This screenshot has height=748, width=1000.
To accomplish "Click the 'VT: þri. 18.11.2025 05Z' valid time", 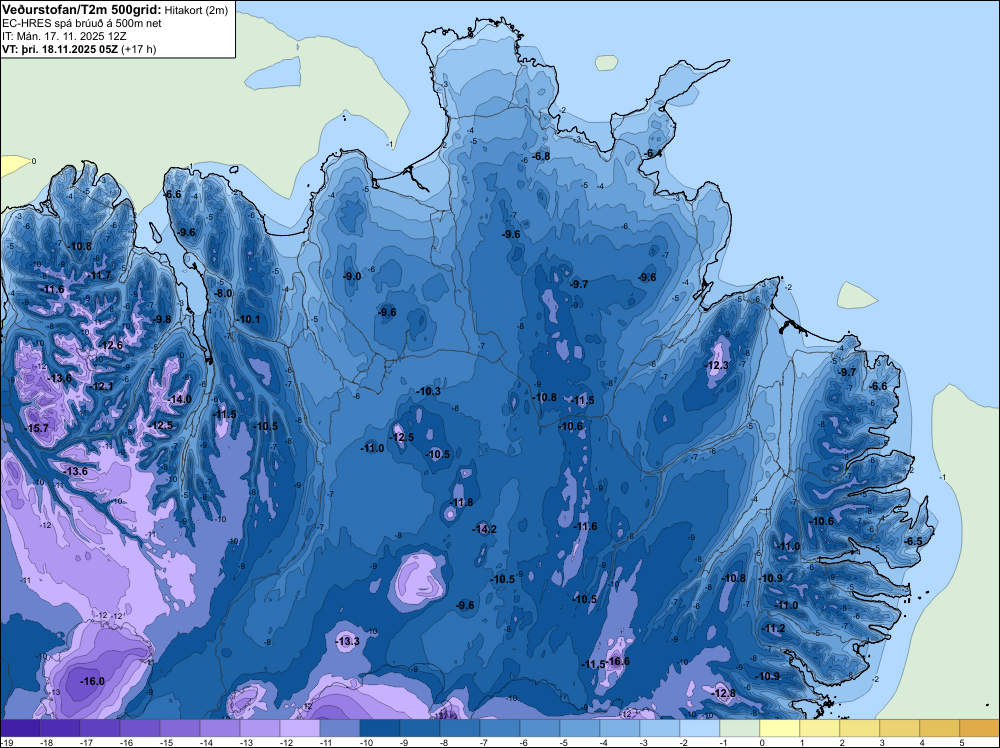I will point(60,49).
